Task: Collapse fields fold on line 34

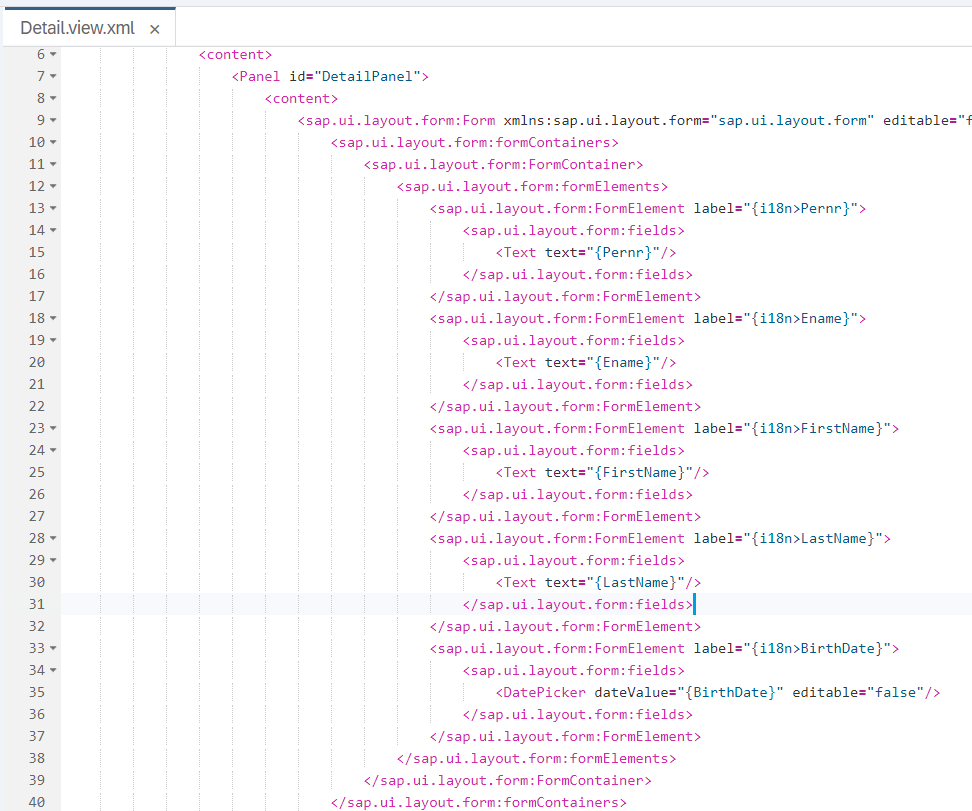Action: 53,671
